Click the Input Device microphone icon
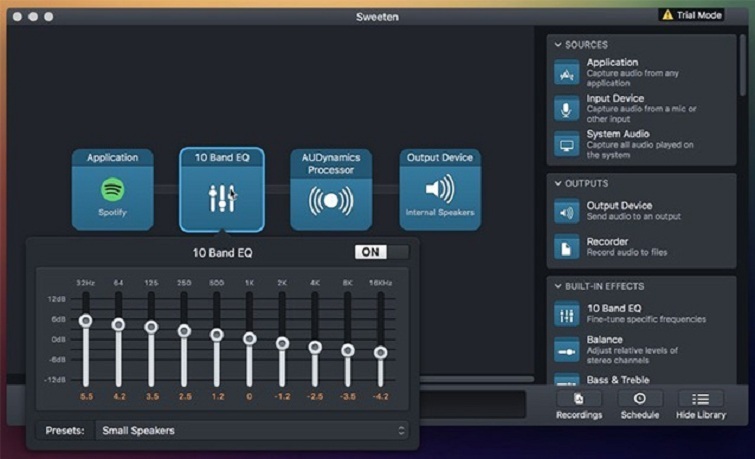The image size is (755, 459). pos(567,108)
